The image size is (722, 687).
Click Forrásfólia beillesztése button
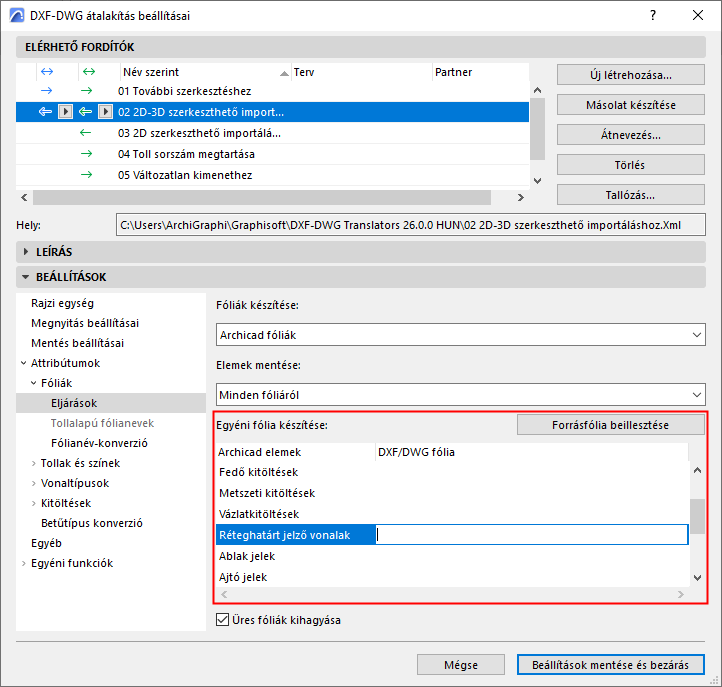click(x=611, y=425)
